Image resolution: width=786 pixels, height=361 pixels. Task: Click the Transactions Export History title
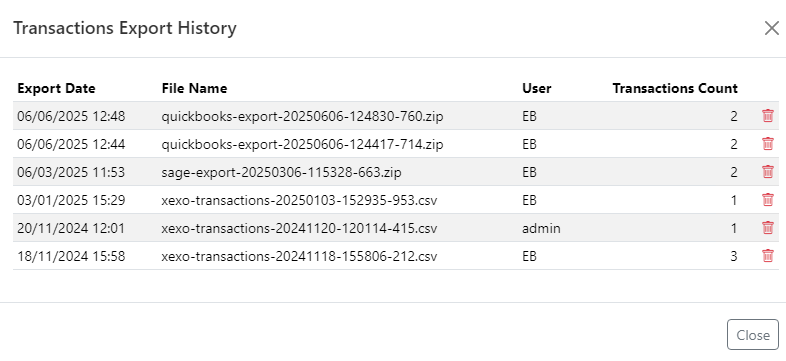pos(124,28)
